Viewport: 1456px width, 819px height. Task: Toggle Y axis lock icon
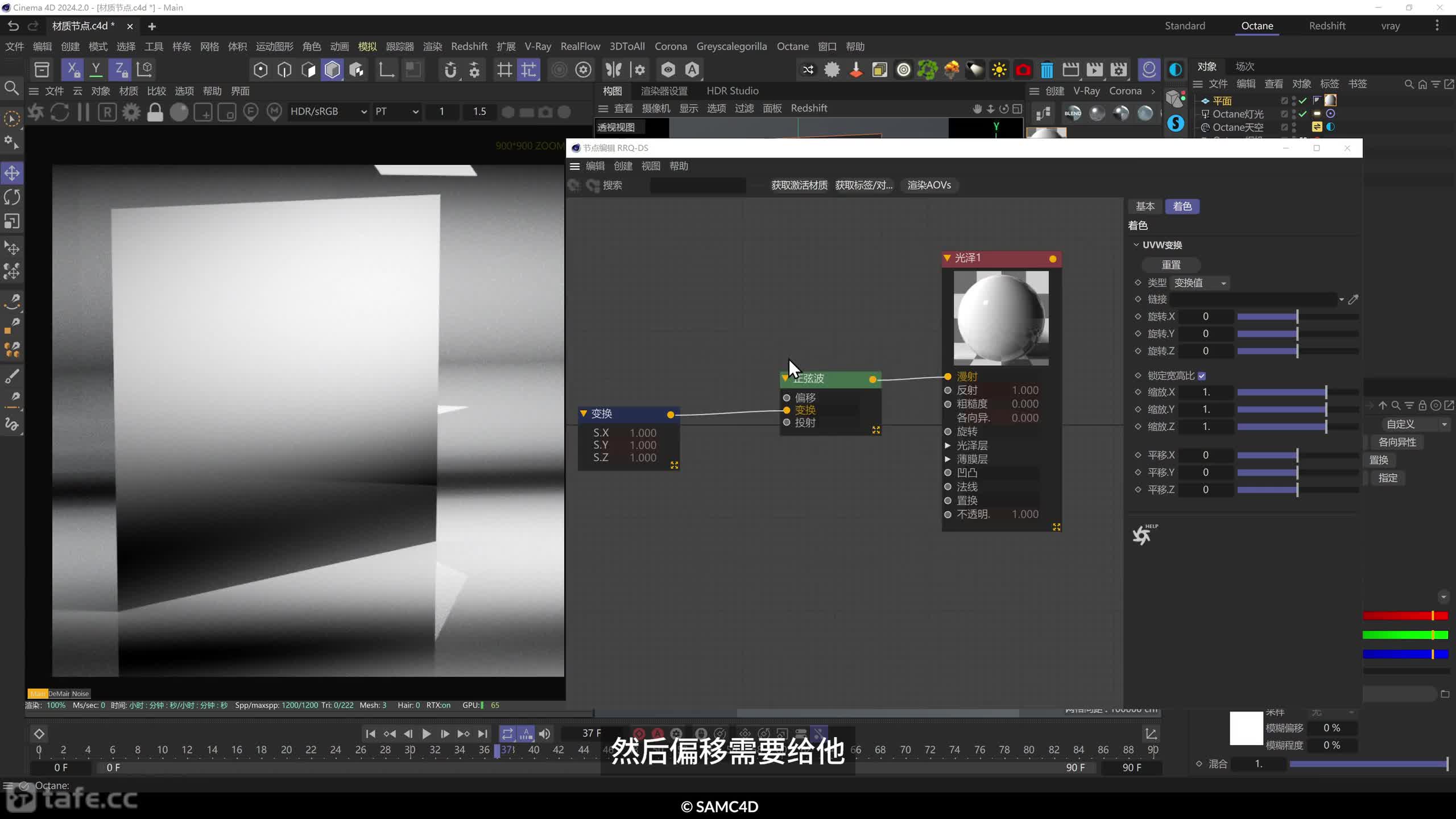96,69
